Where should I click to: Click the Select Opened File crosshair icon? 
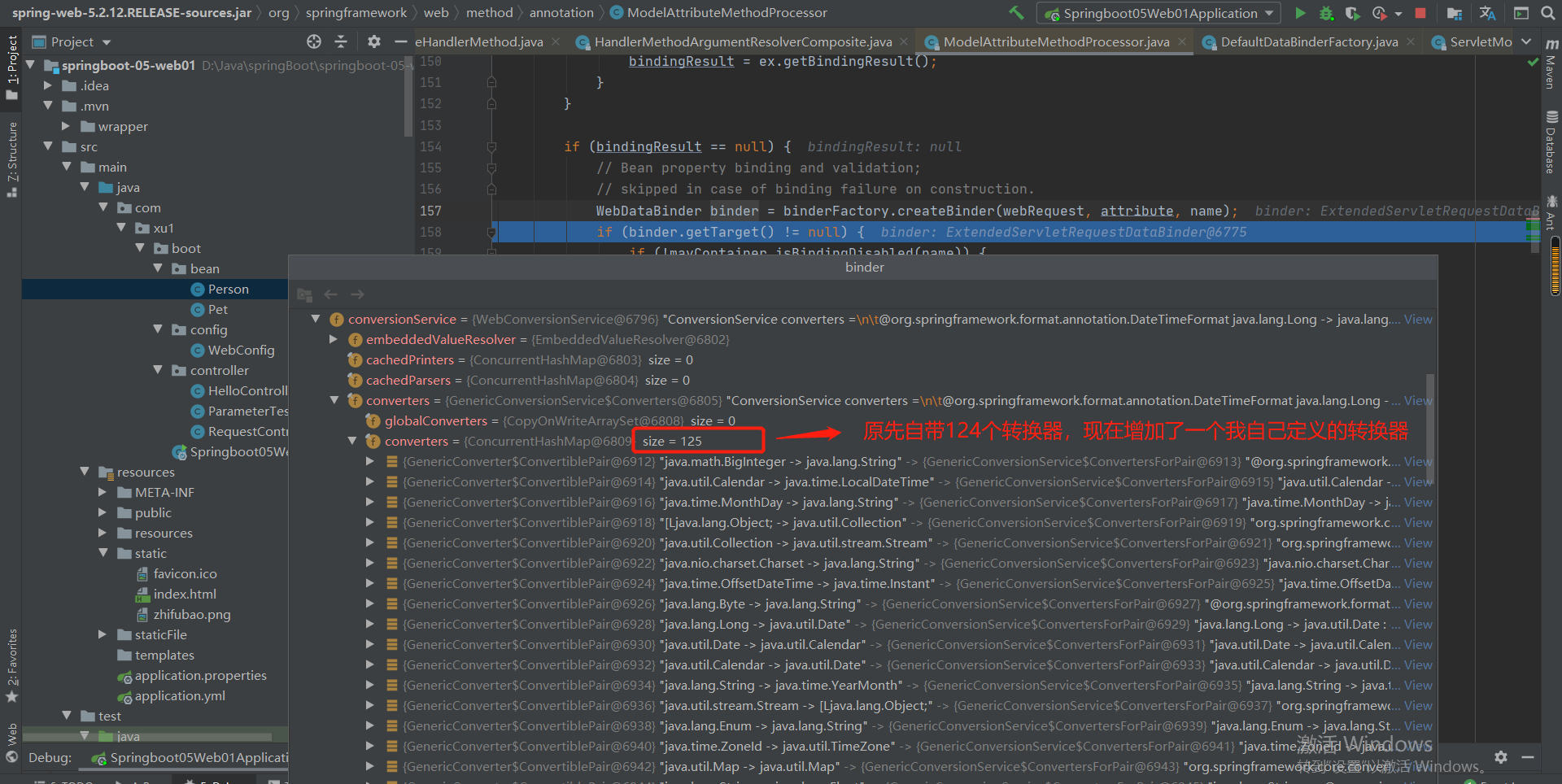click(314, 41)
